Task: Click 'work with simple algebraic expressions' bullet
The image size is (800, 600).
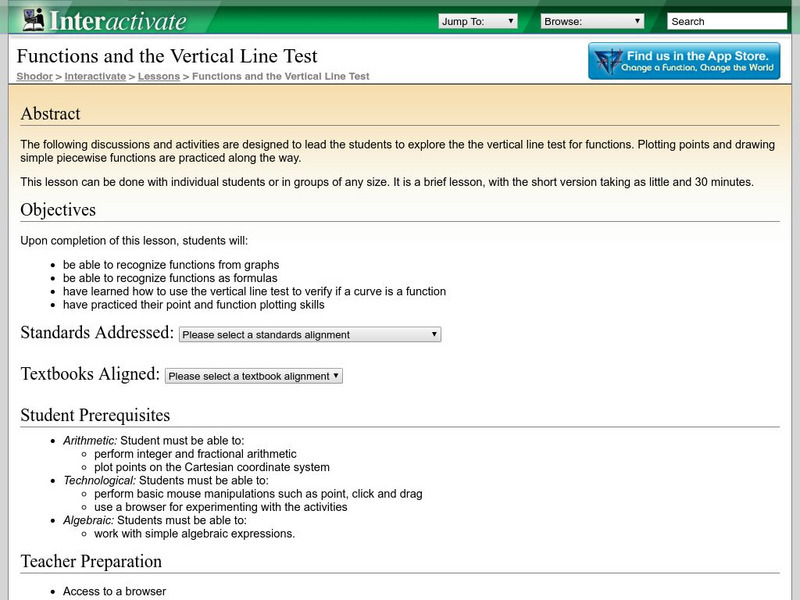Action: pos(194,533)
